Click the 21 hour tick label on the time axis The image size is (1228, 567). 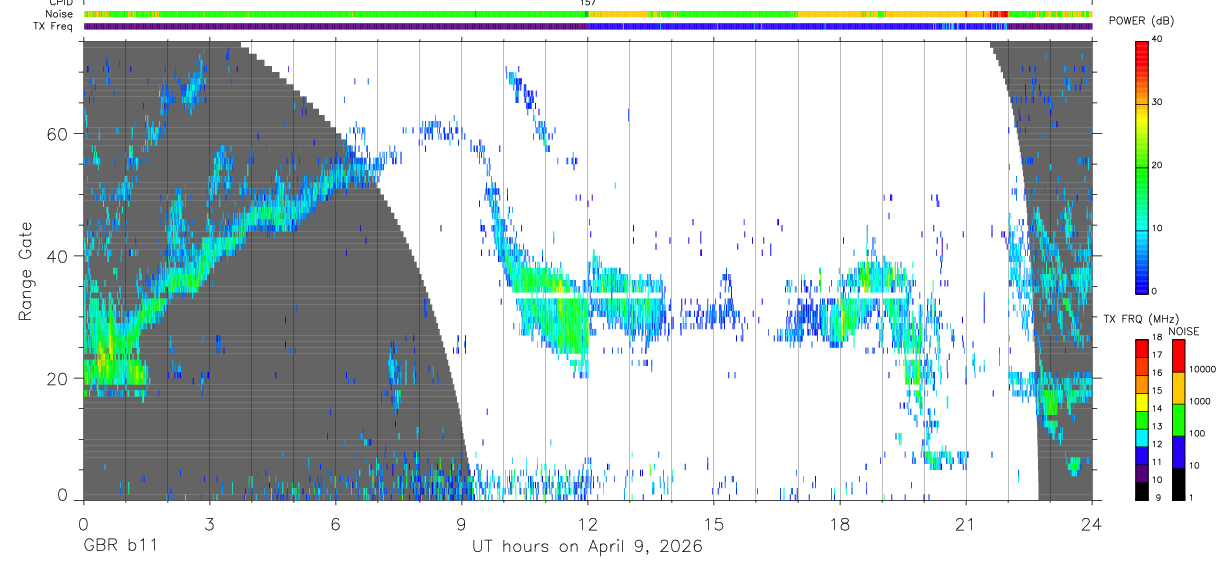[x=965, y=523]
